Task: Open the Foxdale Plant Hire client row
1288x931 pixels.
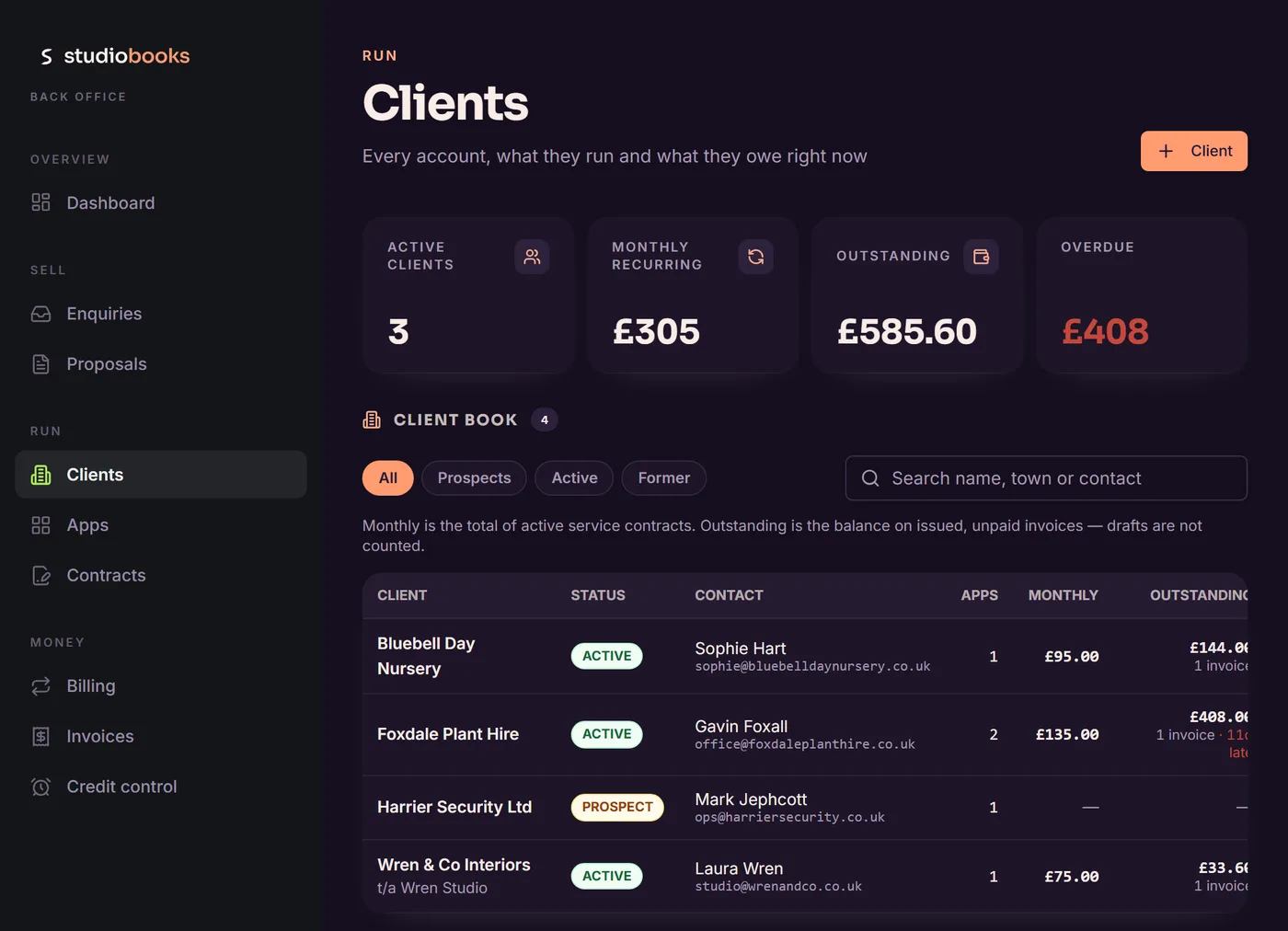Action: pos(805,734)
